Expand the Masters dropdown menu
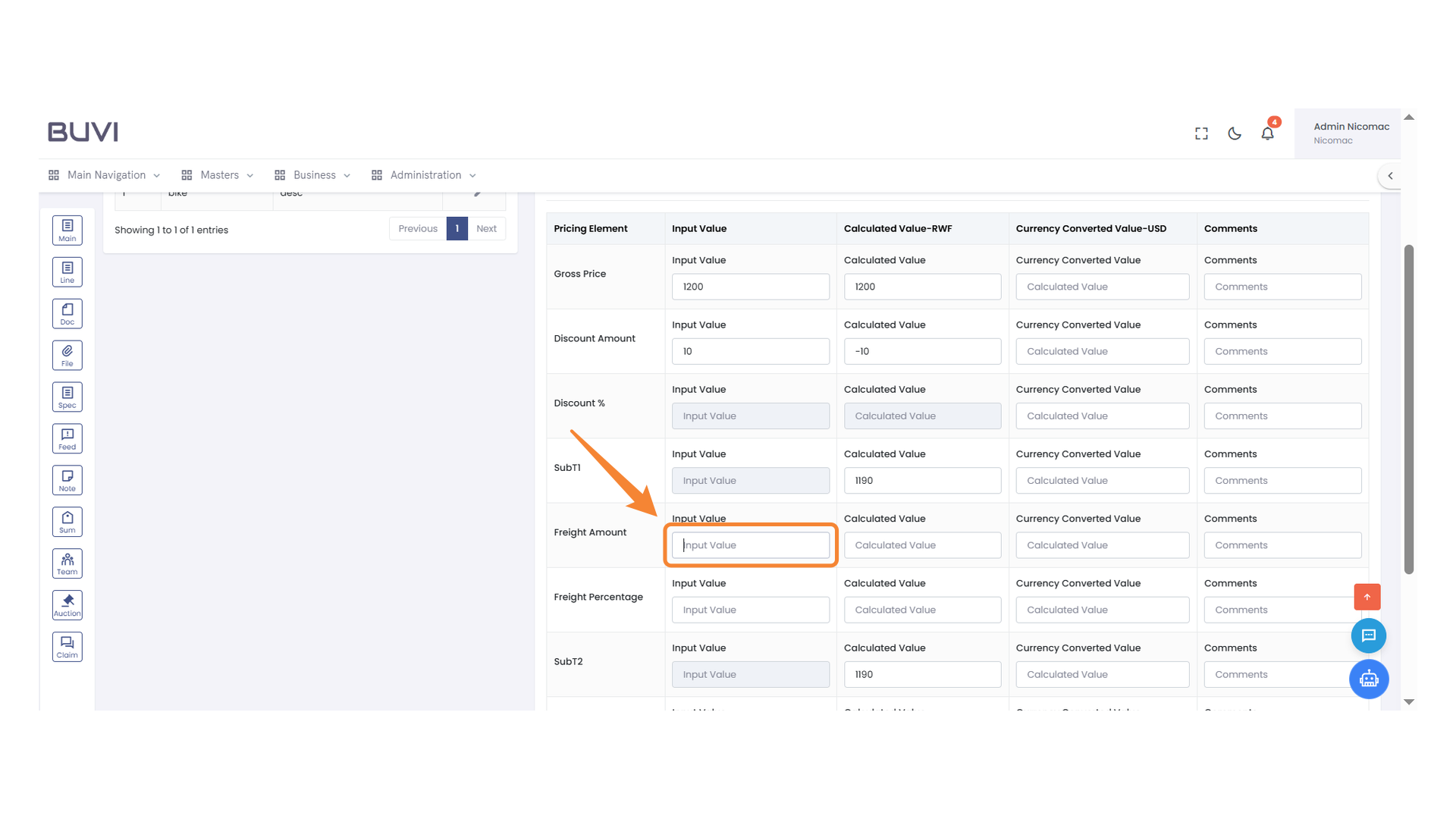 coord(218,175)
